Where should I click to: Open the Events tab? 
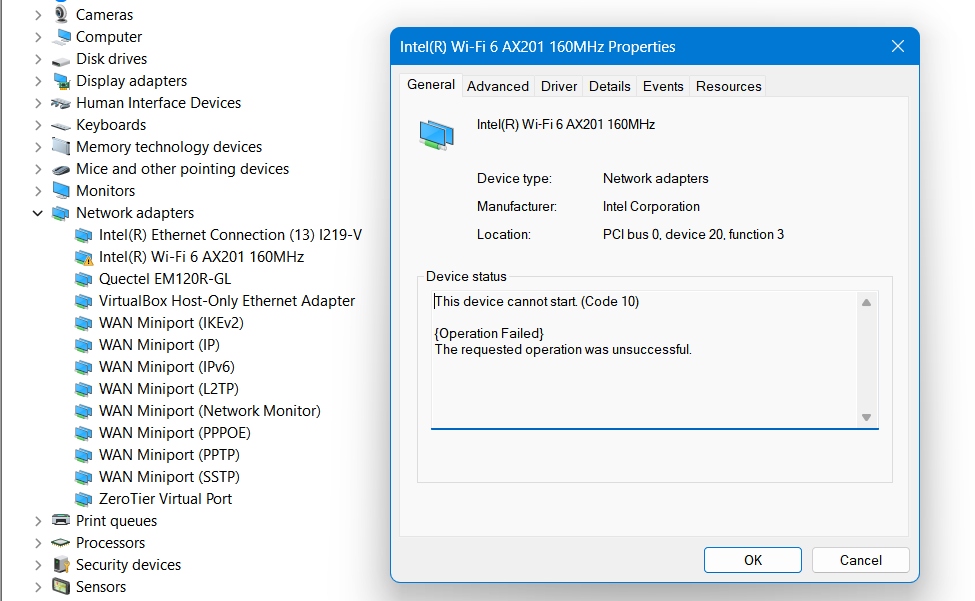pyautogui.click(x=663, y=86)
